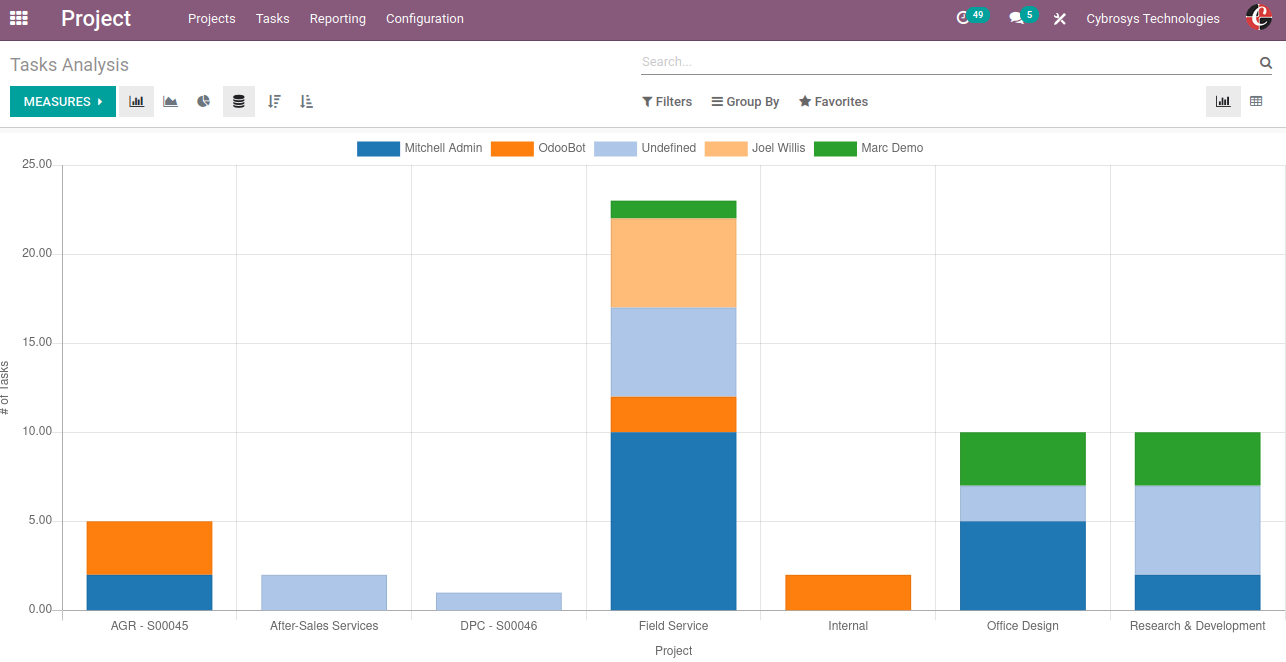This screenshot has width=1286, height=662.
Task: Toggle Marc Demo legend swatch
Action: tap(835, 148)
